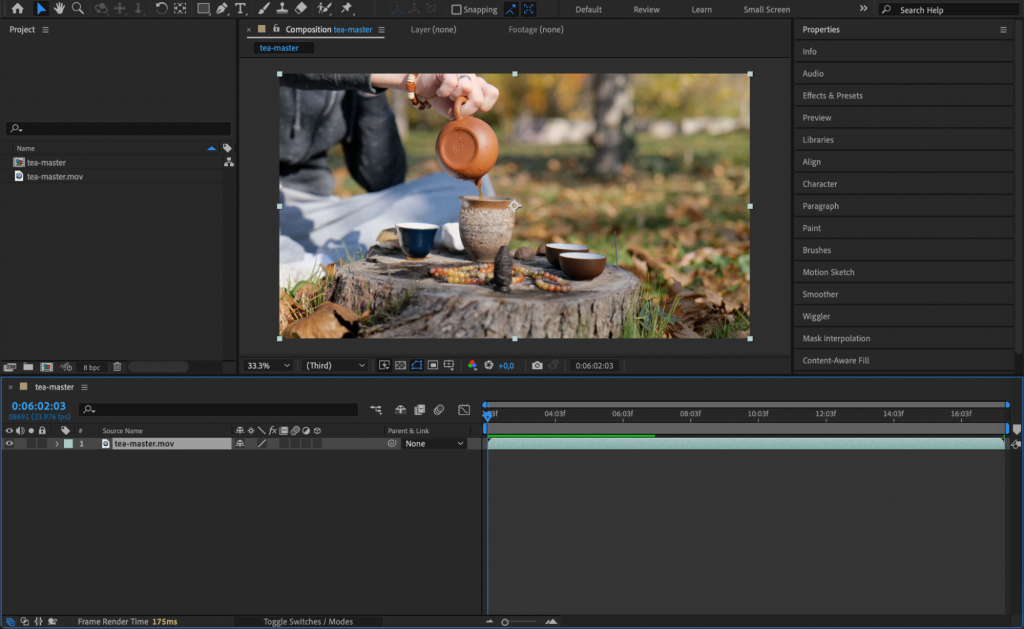Select the Eraser tool
Viewport: 1024px width, 629px height.
point(300,9)
